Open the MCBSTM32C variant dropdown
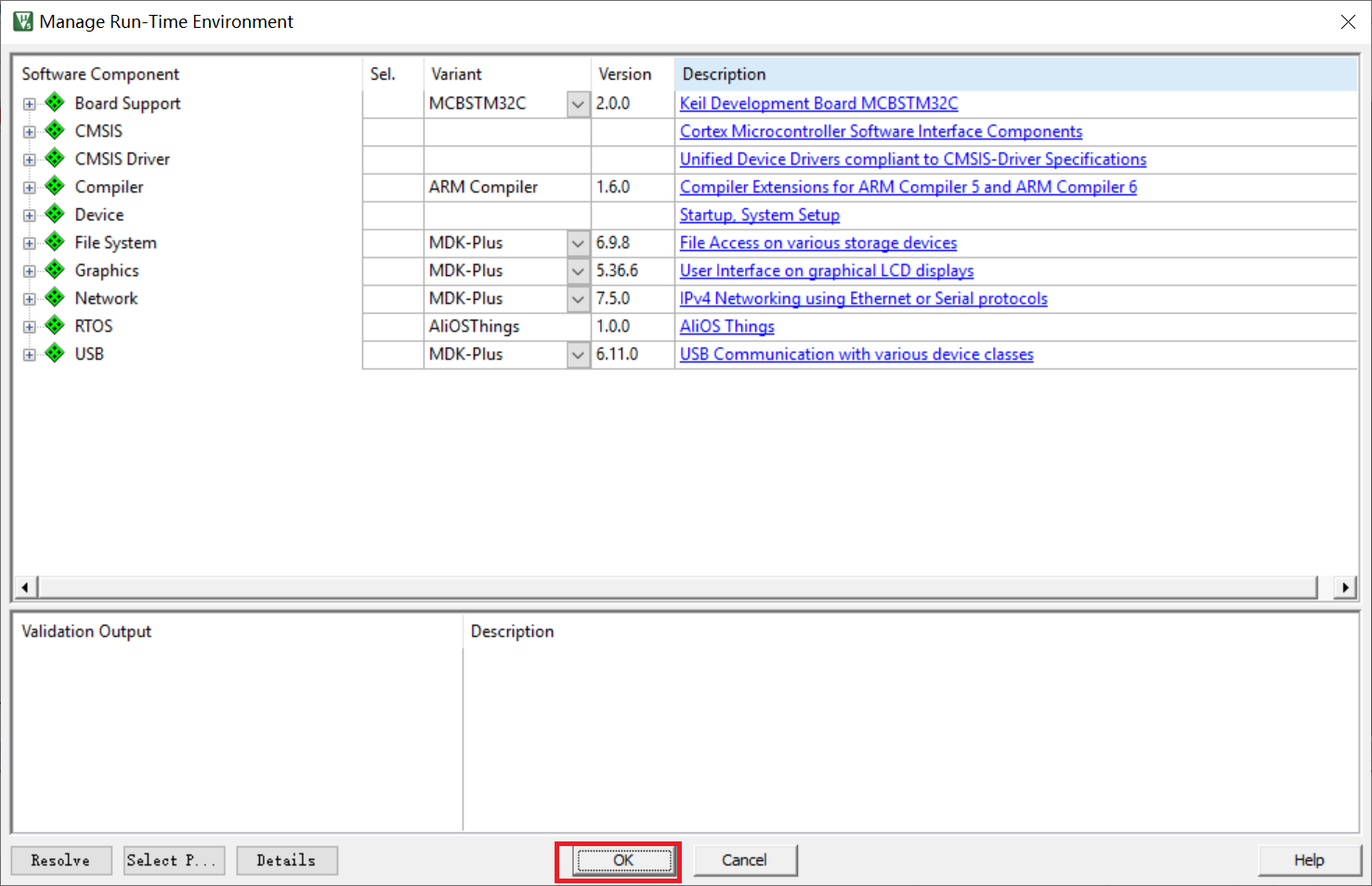The height and width of the screenshot is (886, 1372). [x=578, y=104]
